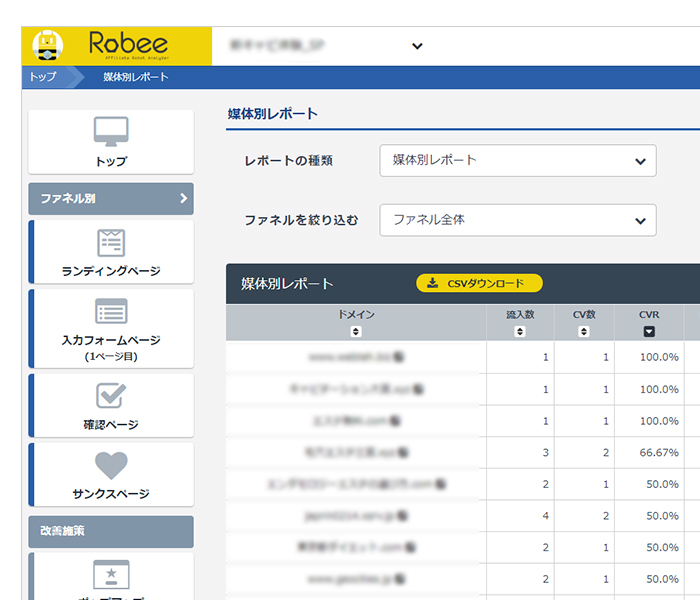This screenshot has height=600, width=700.
Task: Sort by CV数 column arrows
Action: point(584,331)
